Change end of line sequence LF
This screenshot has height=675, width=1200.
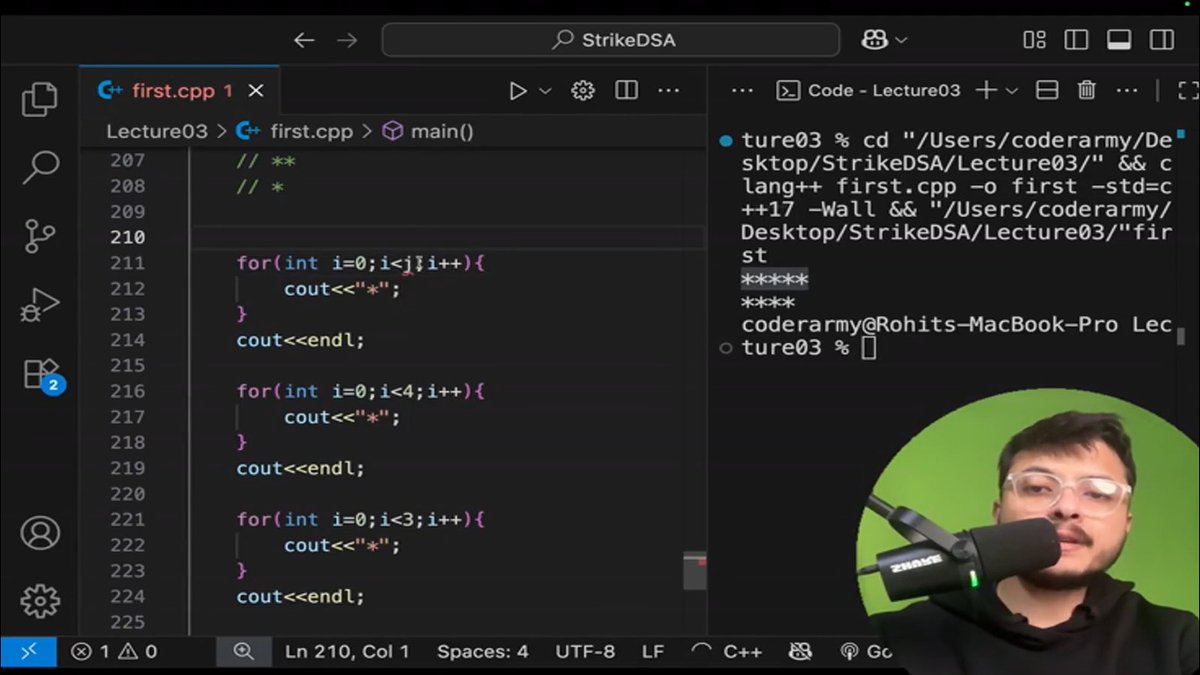point(652,651)
